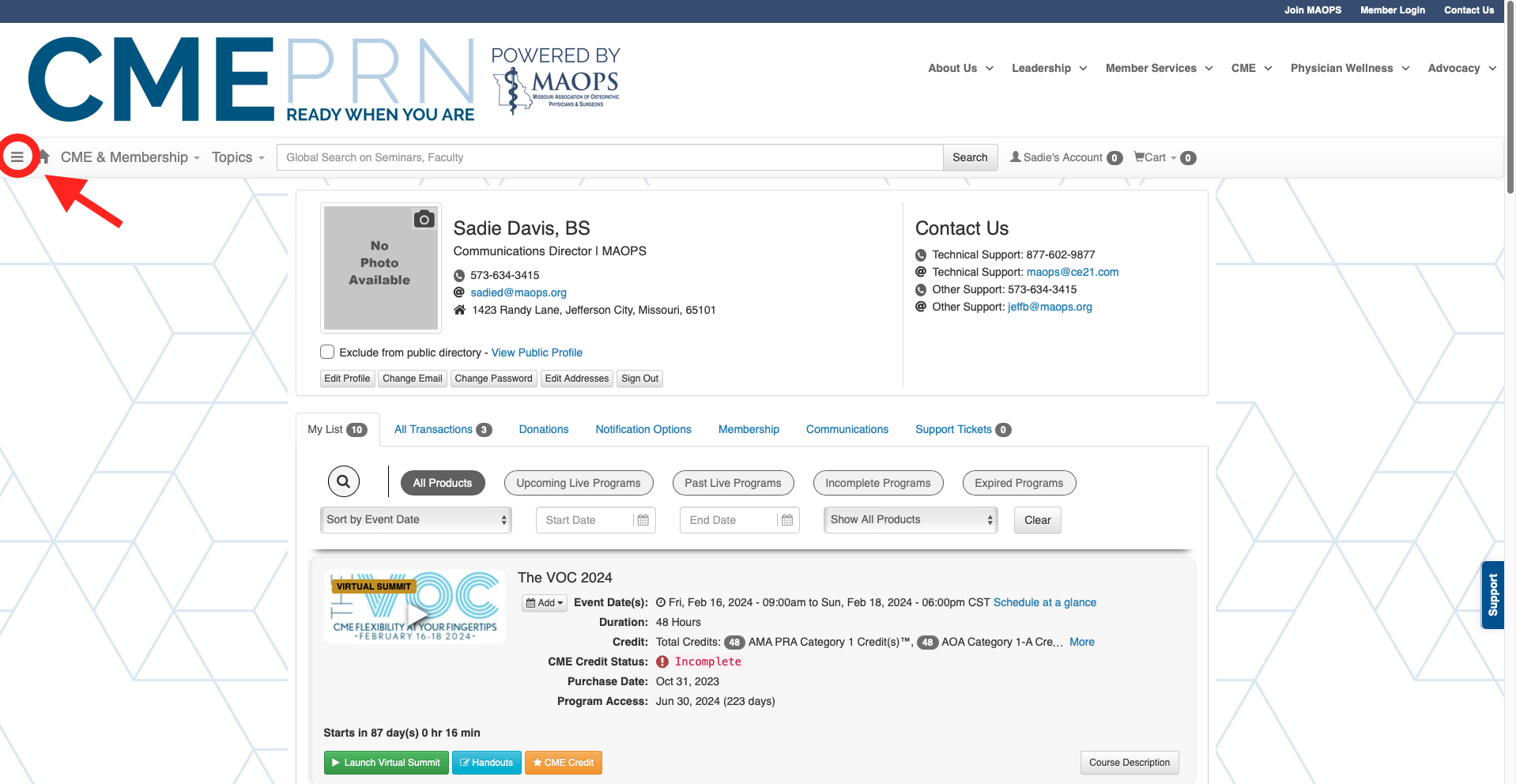Toggle Exclude from public directory checkbox
The image size is (1516, 784).
click(x=327, y=352)
